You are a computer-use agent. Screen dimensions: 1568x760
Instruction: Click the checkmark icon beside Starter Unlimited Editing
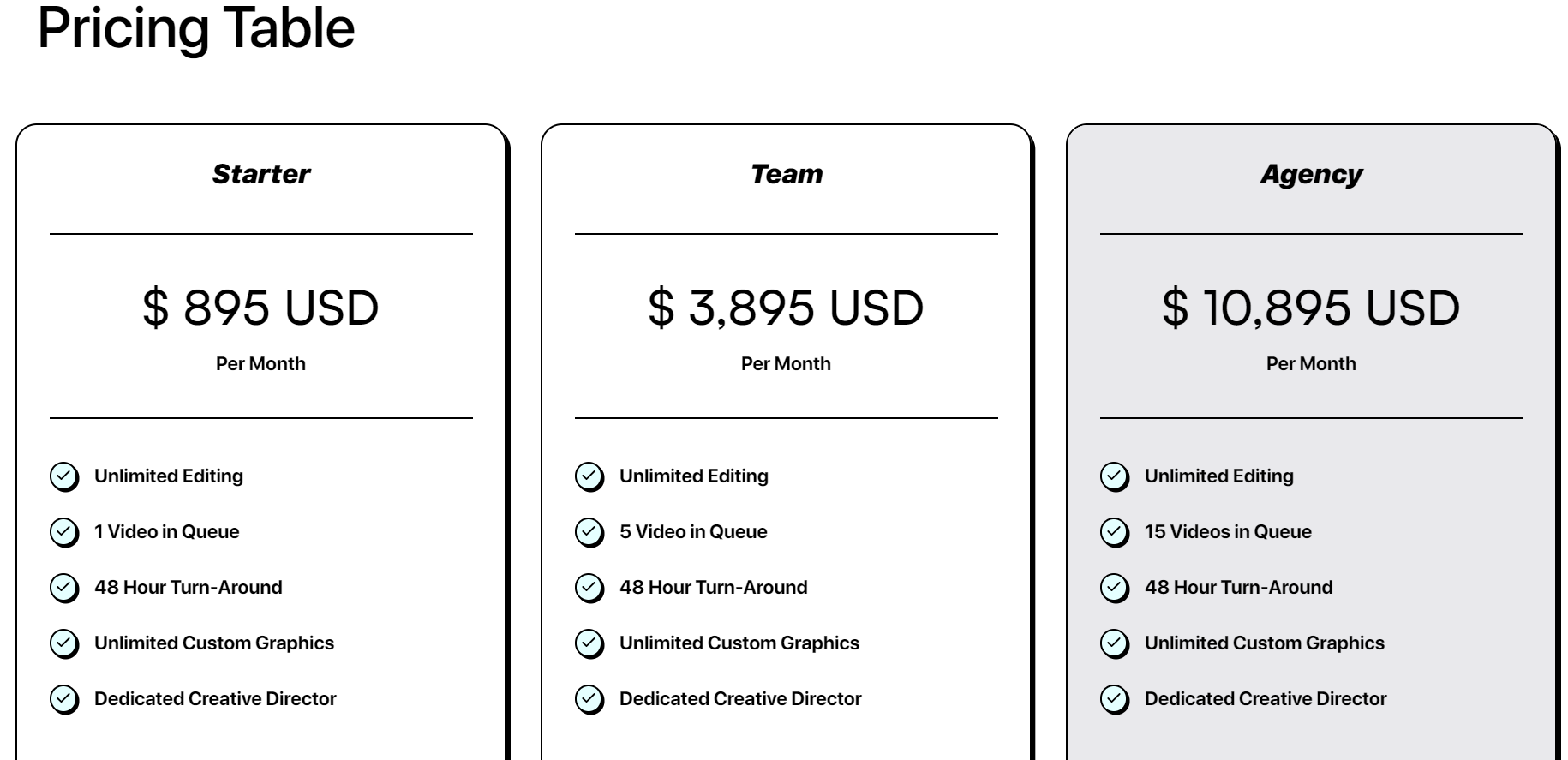coord(64,477)
